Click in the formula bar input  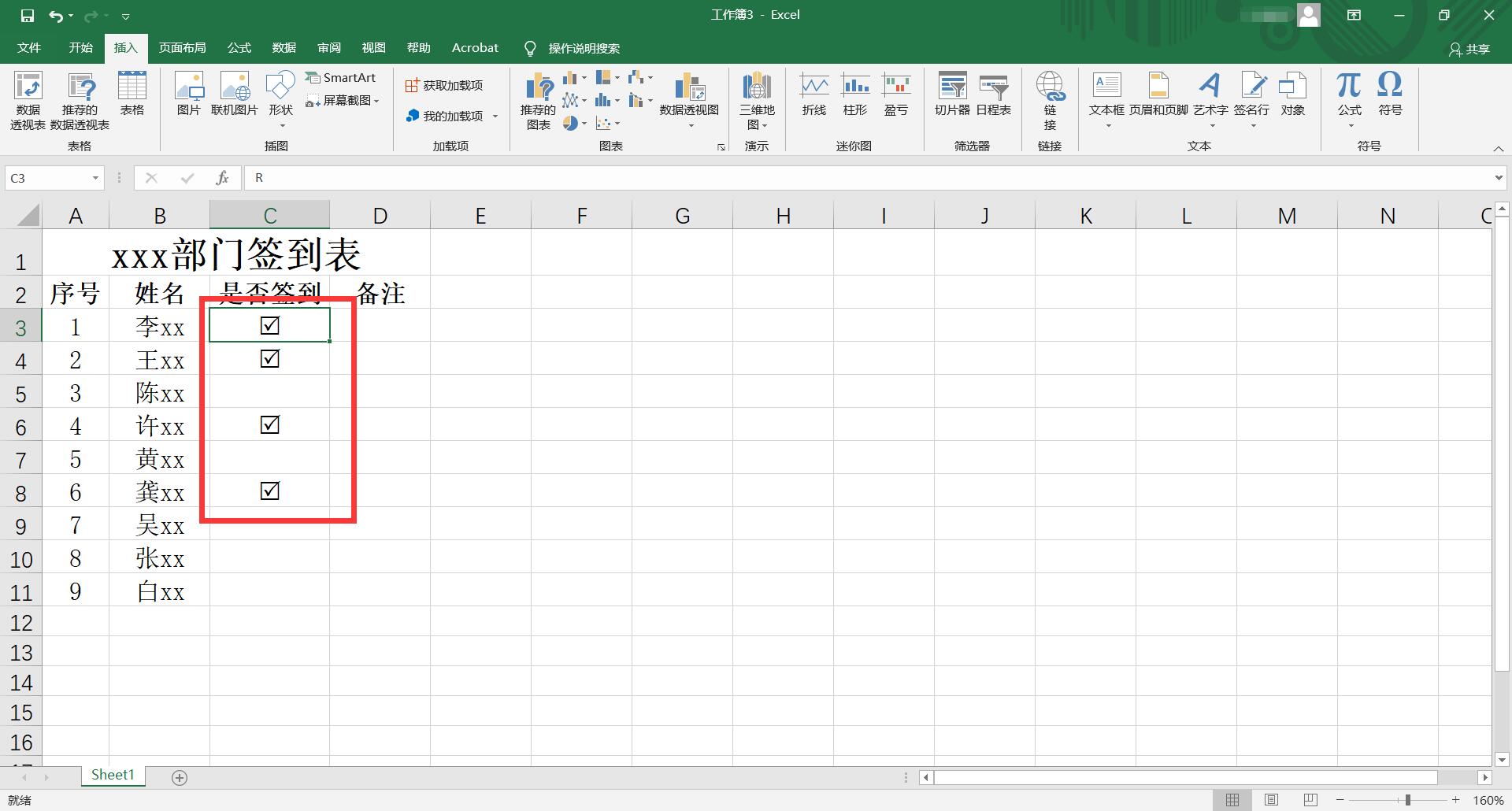(x=868, y=178)
